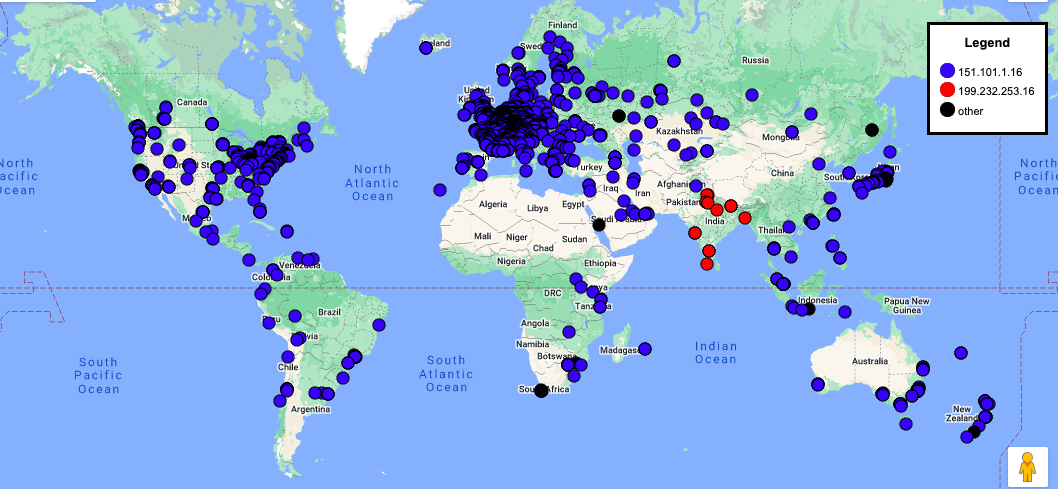
Task: Click the Kazakhstan country label
Action: [679, 130]
